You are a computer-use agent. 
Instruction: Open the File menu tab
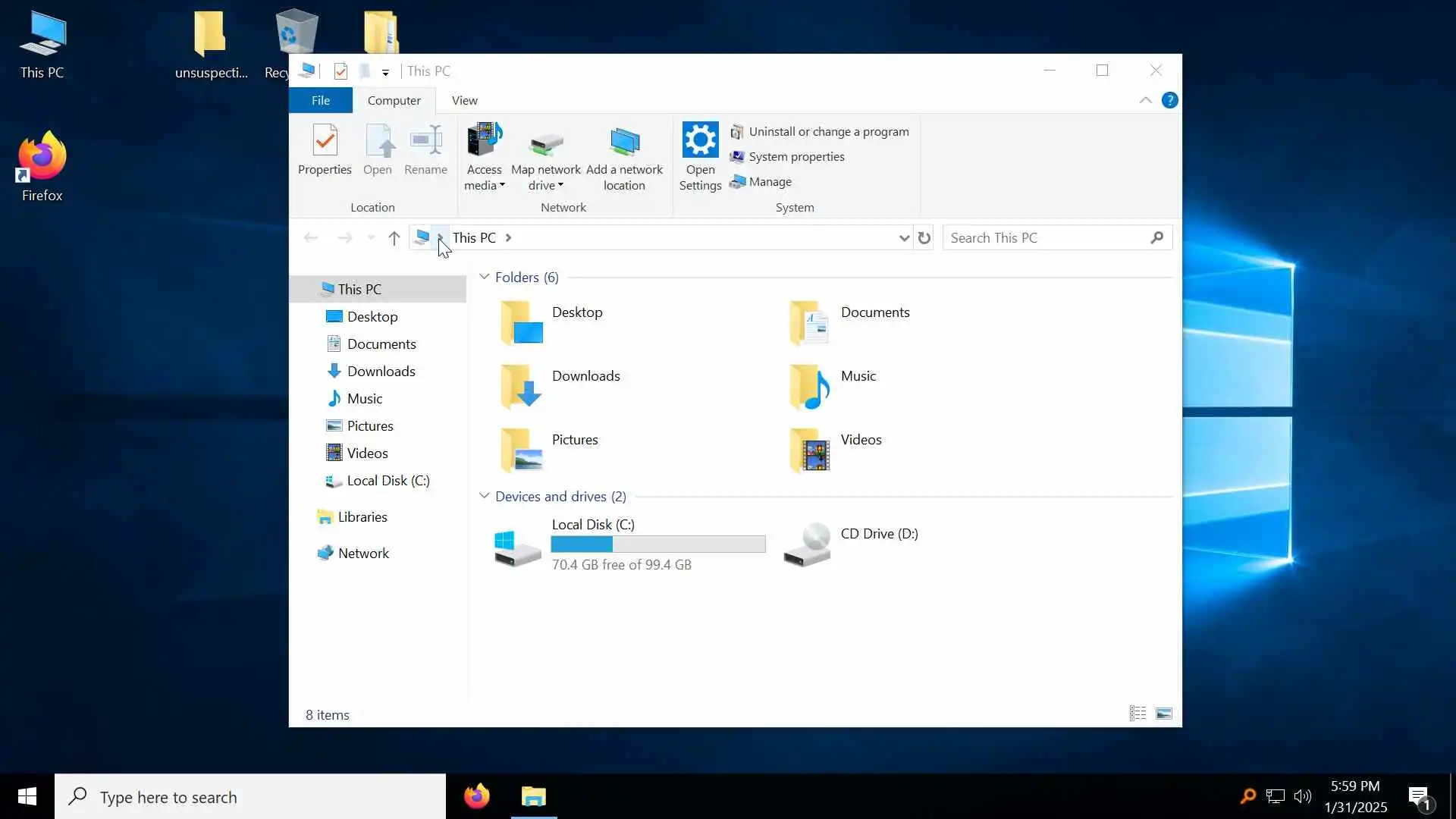point(320,100)
